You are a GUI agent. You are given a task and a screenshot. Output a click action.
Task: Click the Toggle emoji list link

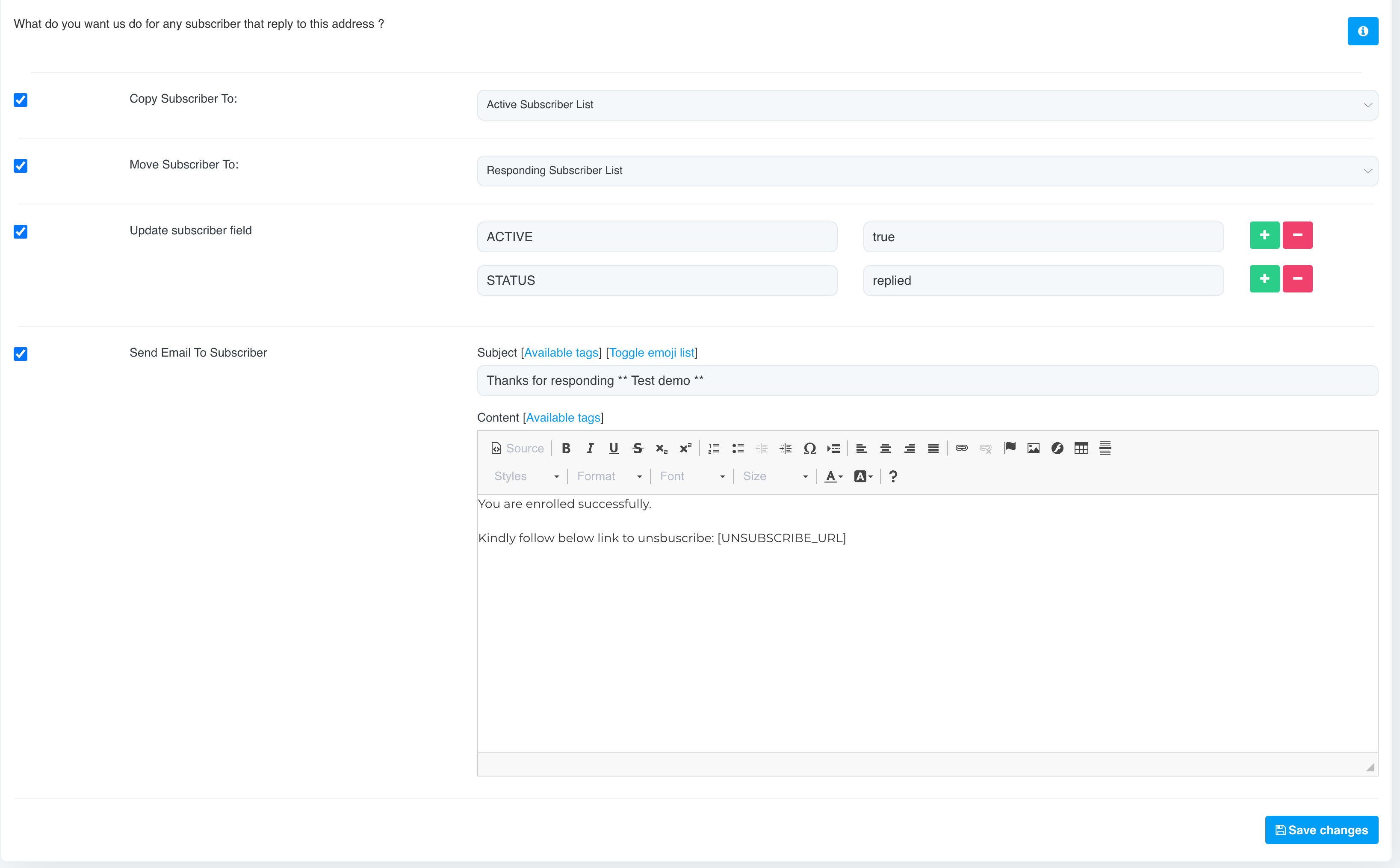coord(652,352)
